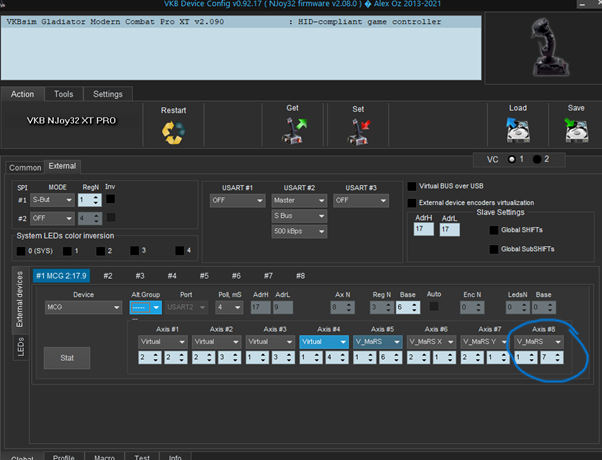Open the LEDs vertical tab

(x=21, y=346)
